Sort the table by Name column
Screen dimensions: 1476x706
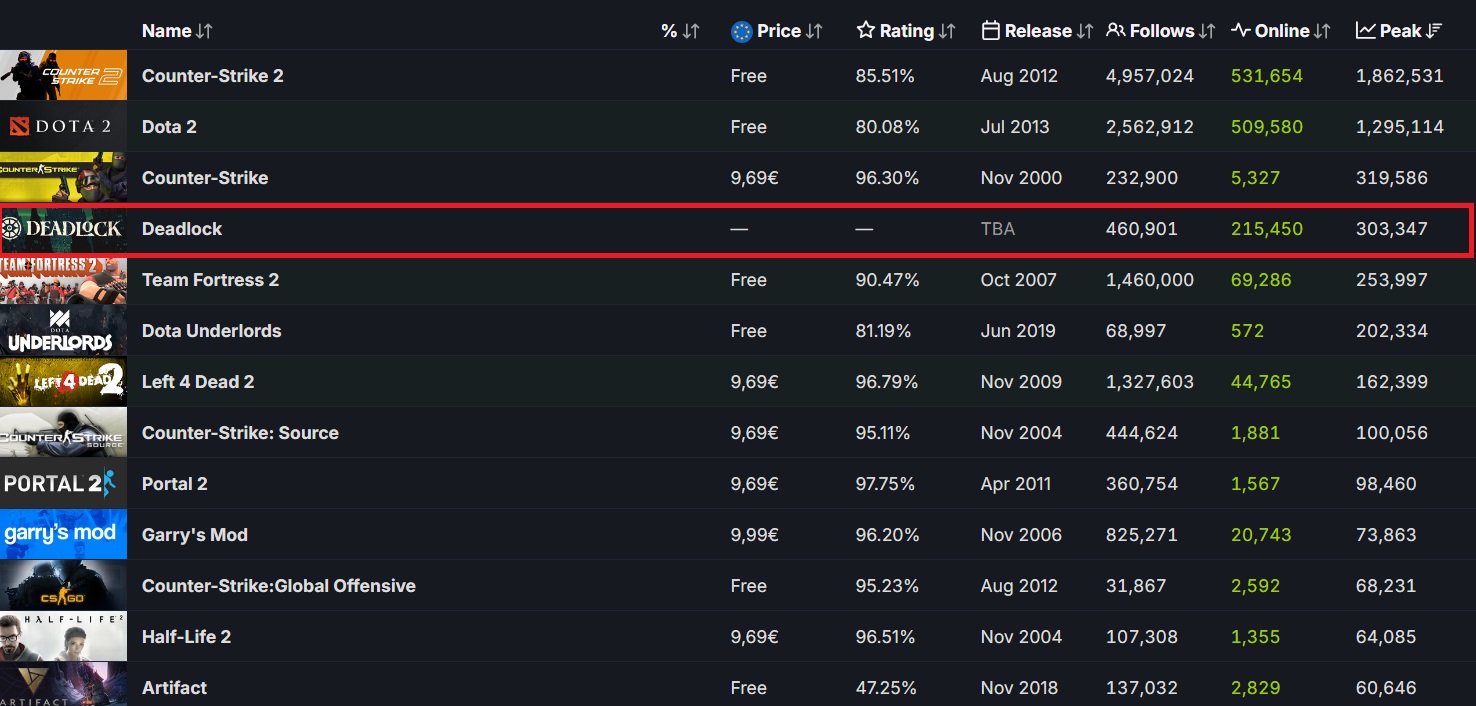coord(177,31)
